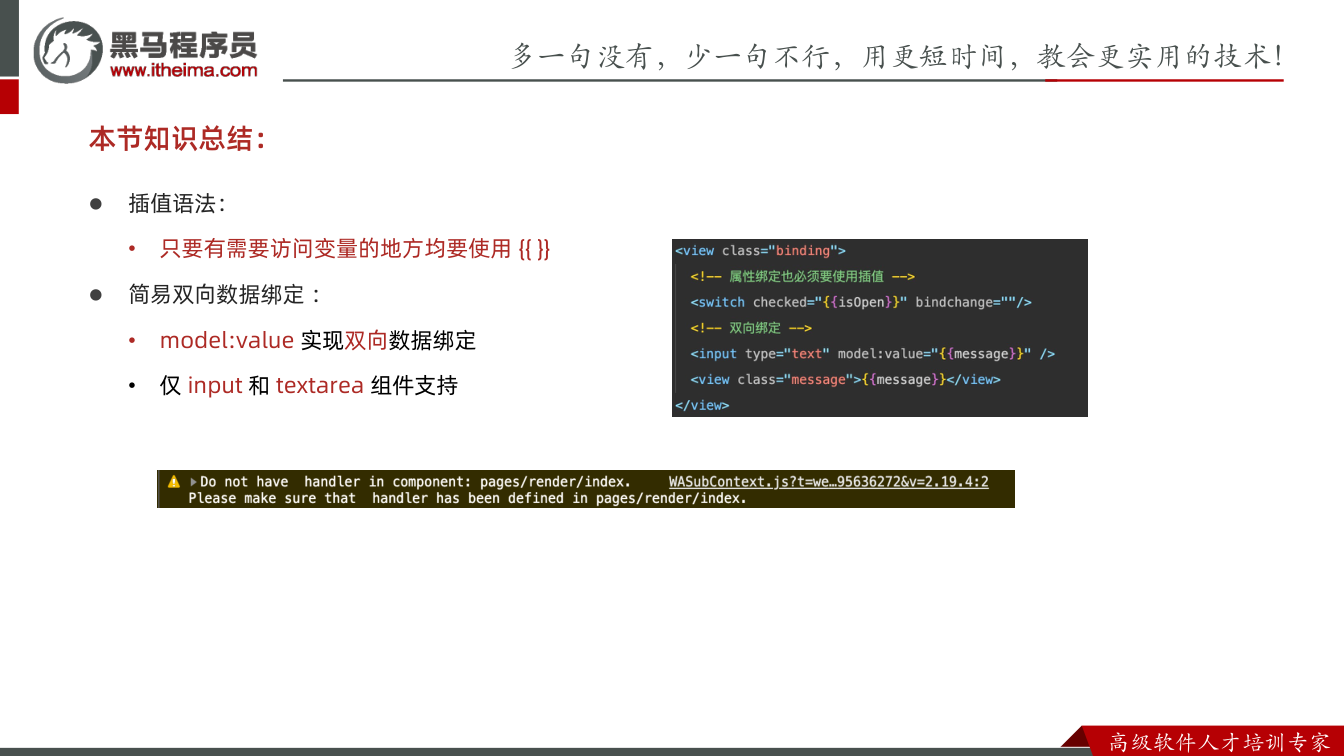The image size is (1344, 756).
Task: Expand the console warning disclosure triangle
Action: click(x=193, y=482)
